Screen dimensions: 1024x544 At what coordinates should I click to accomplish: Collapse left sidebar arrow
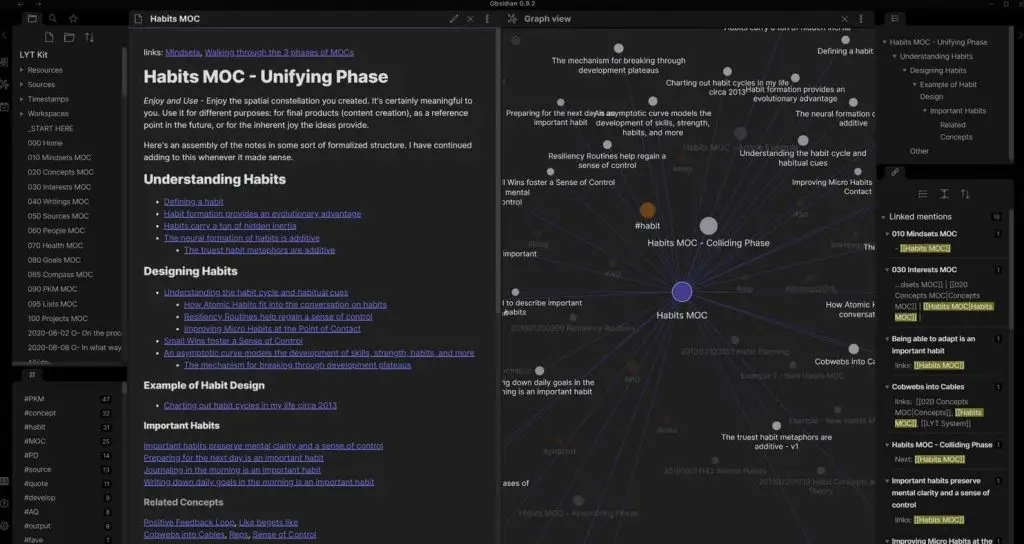(x=4, y=35)
